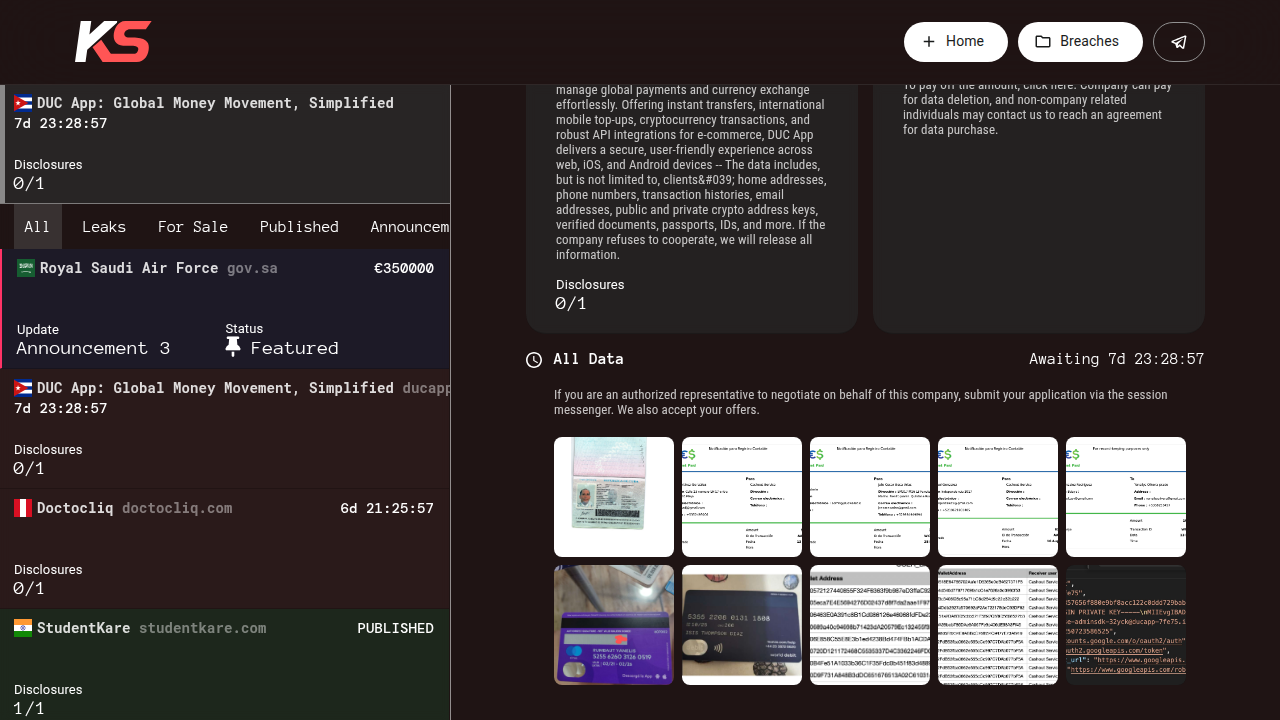The image size is (1280, 720).
Task: Click the Saudi flag icon
Action: (26, 268)
